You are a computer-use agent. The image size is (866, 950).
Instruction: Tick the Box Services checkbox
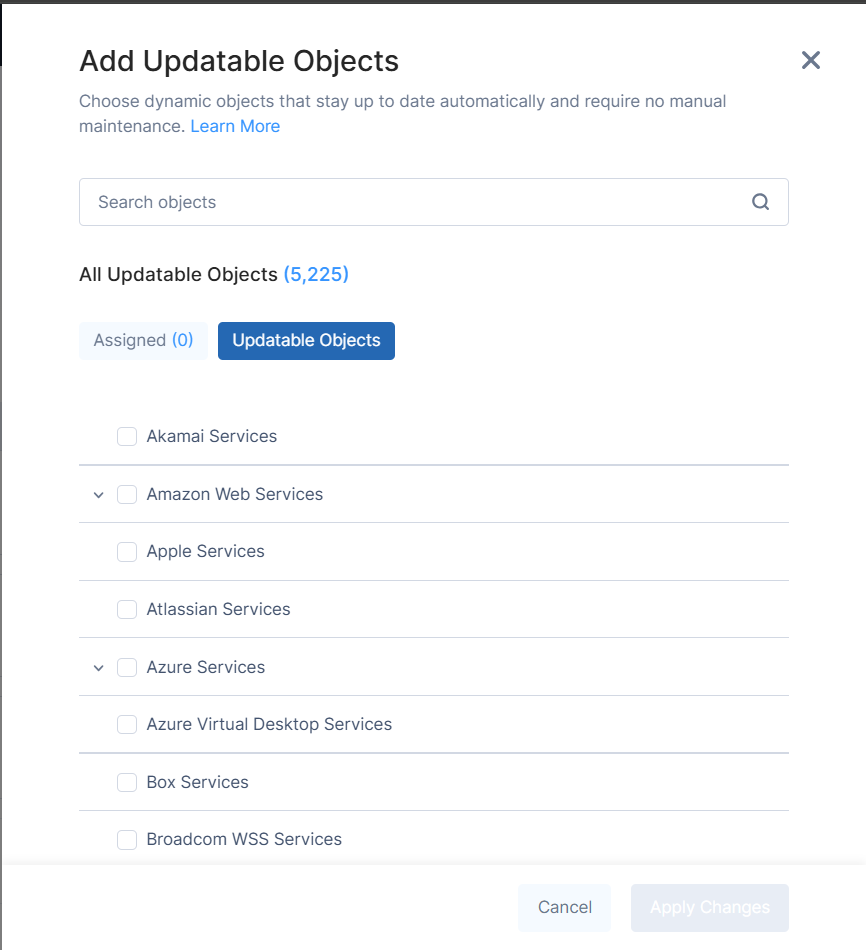pos(127,782)
